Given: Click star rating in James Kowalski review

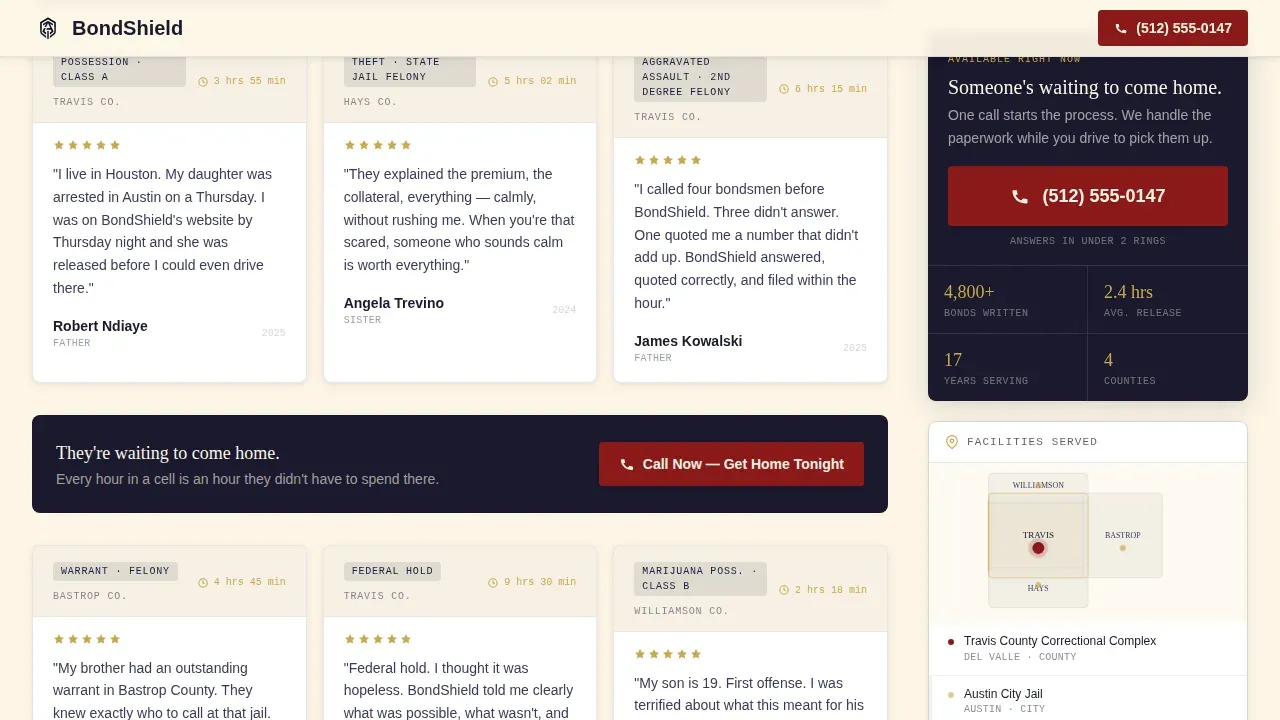Looking at the screenshot, I should pos(668,160).
